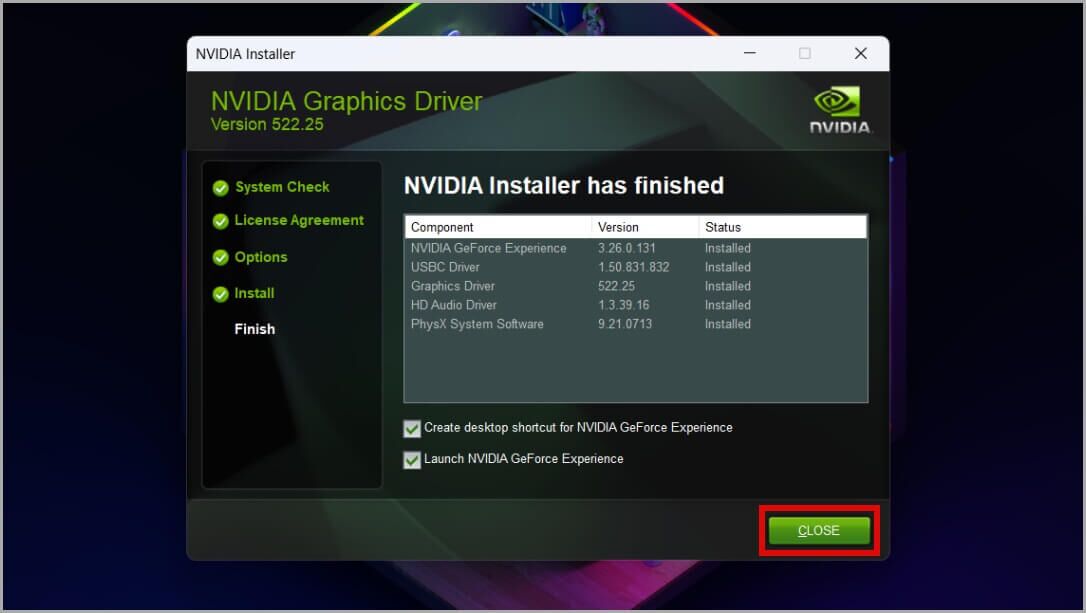Select the USBC Driver row

(x=635, y=267)
